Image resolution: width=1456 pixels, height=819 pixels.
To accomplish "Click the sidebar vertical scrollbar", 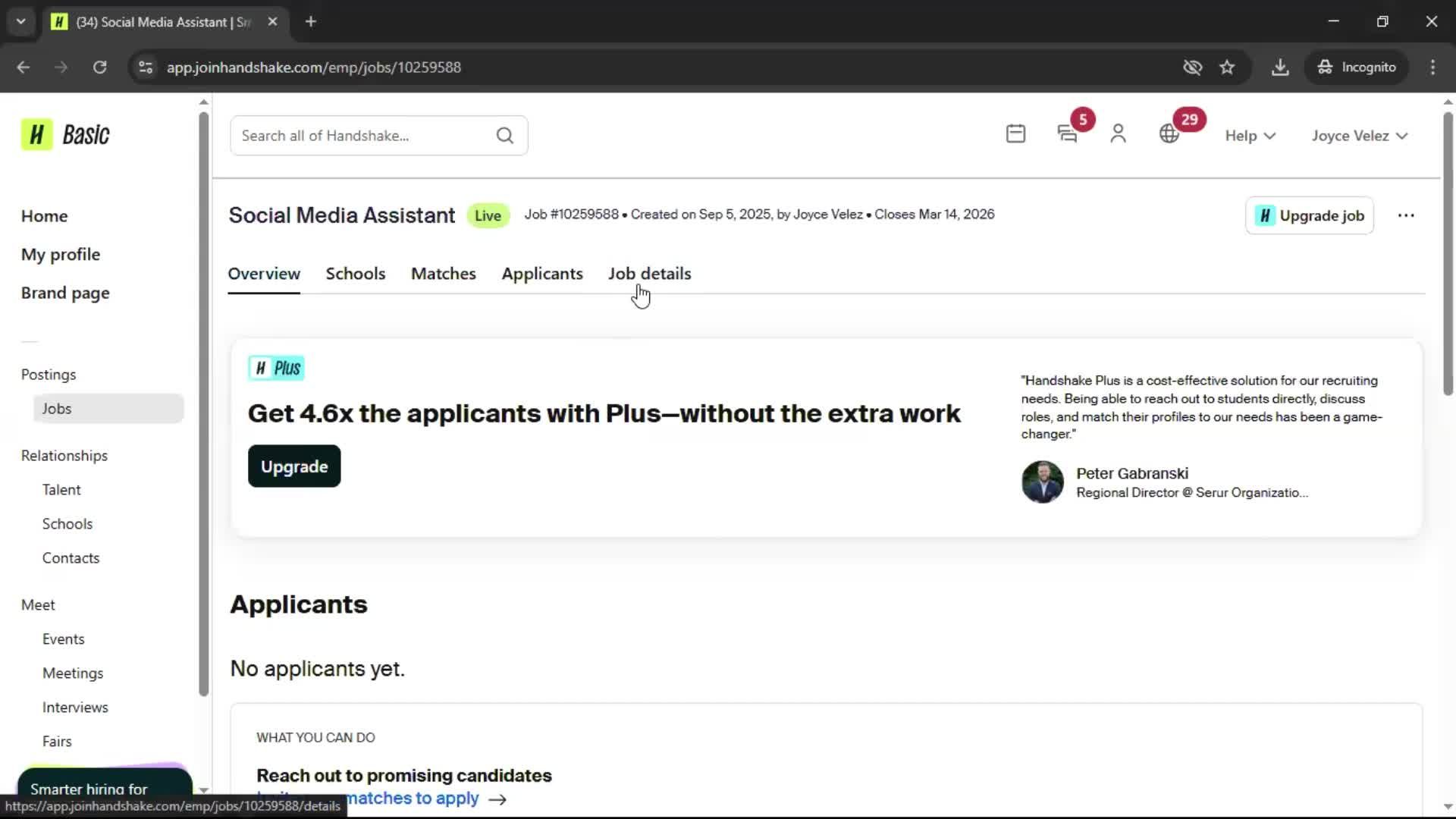I will point(203,403).
